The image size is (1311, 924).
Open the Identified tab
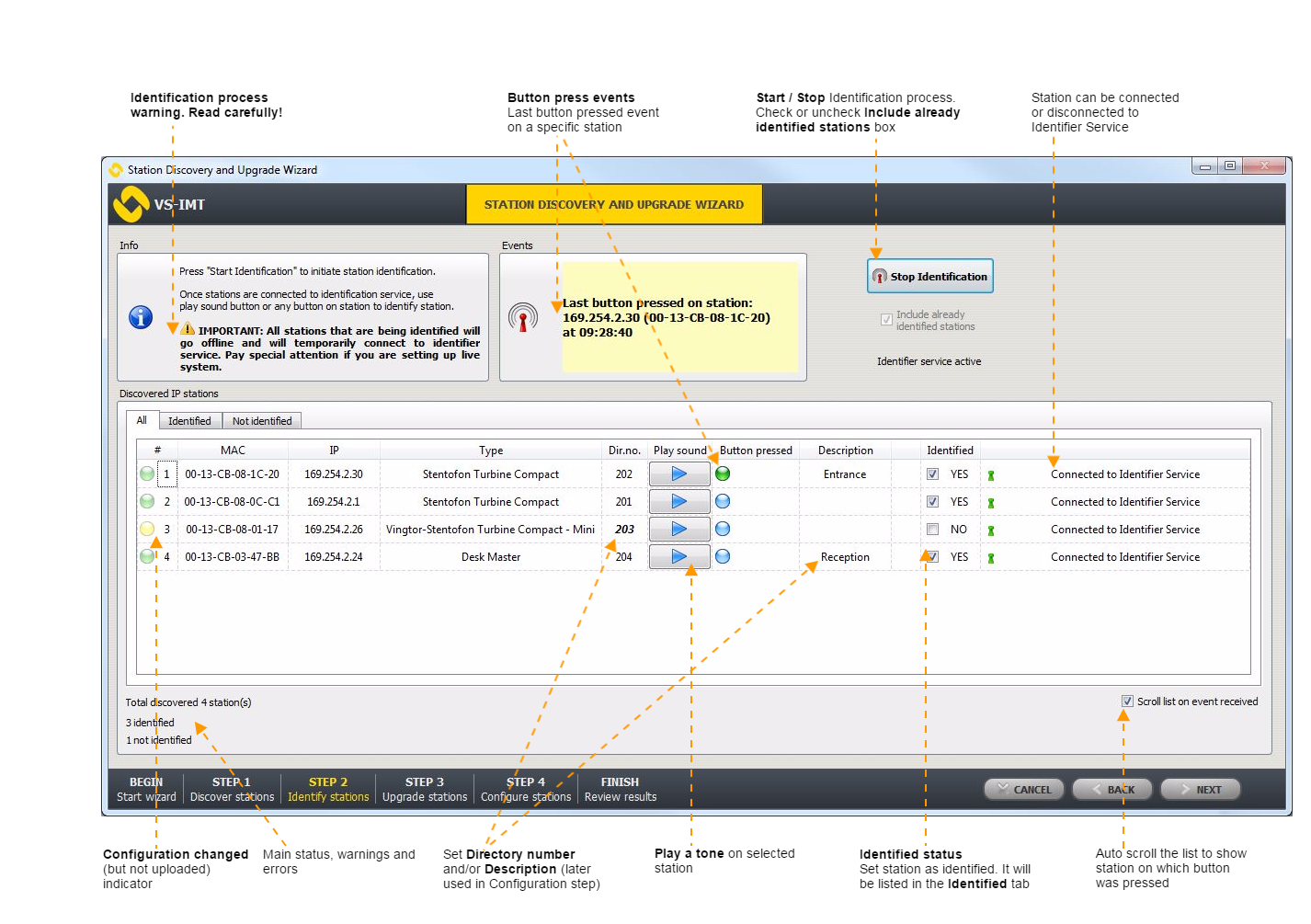(x=189, y=421)
